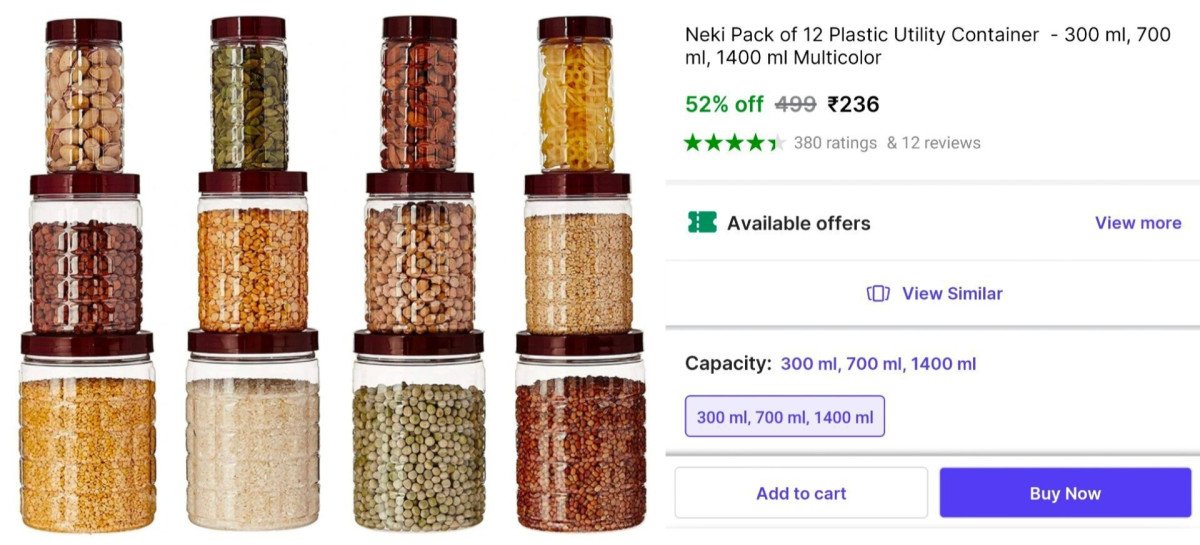
Task: Click the large jar with white rice
Action: tap(253, 450)
